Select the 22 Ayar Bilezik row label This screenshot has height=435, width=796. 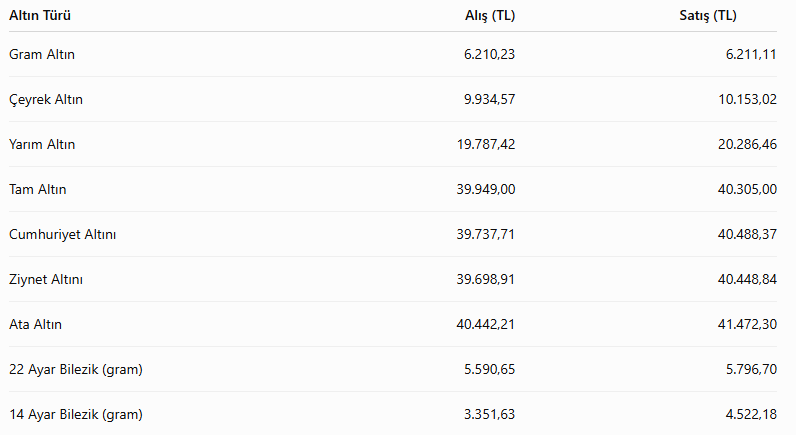tap(76, 370)
